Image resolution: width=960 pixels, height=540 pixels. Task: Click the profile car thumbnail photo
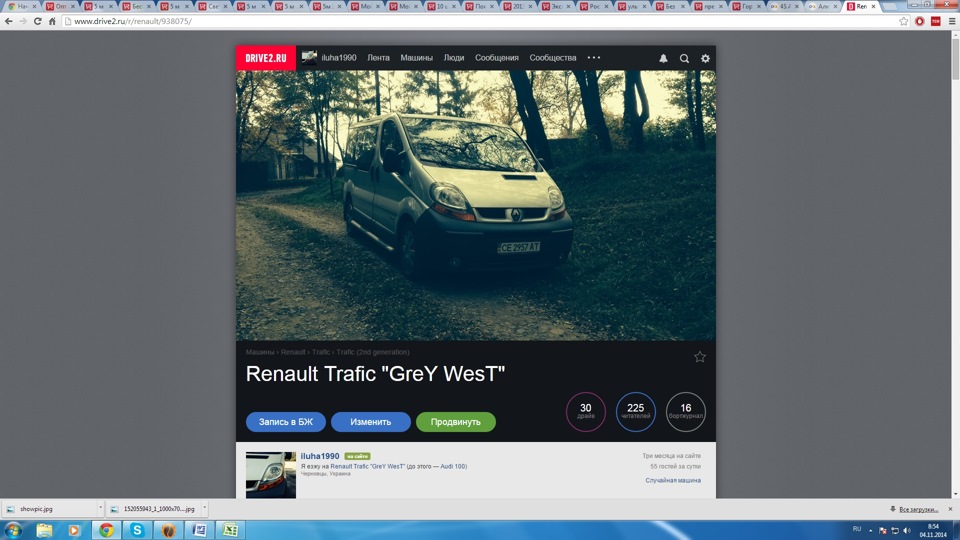271,475
